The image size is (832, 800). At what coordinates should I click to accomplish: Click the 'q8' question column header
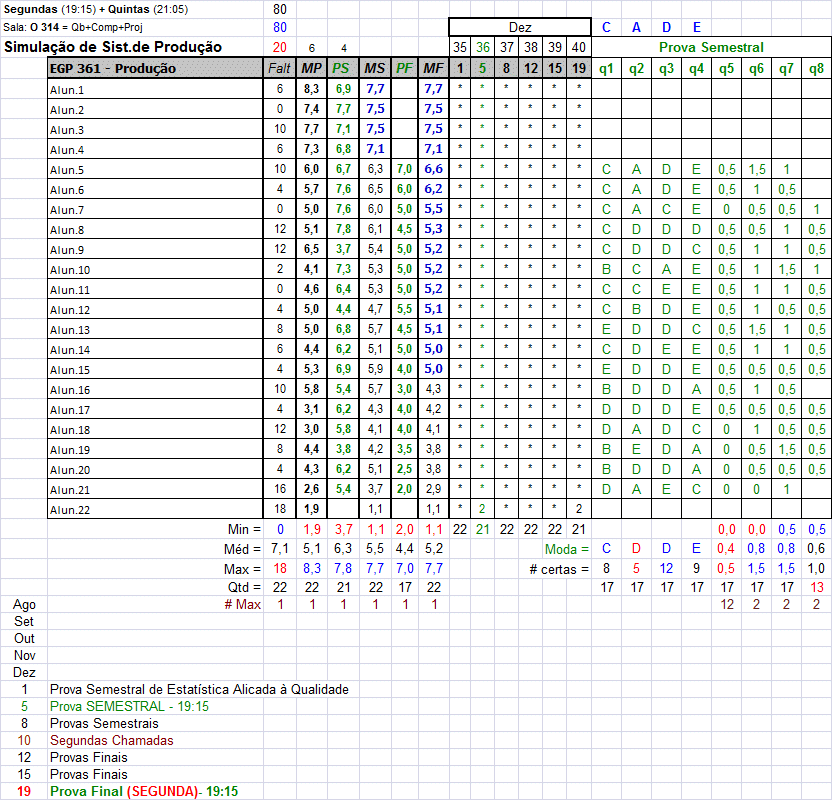pyautogui.click(x=816, y=68)
